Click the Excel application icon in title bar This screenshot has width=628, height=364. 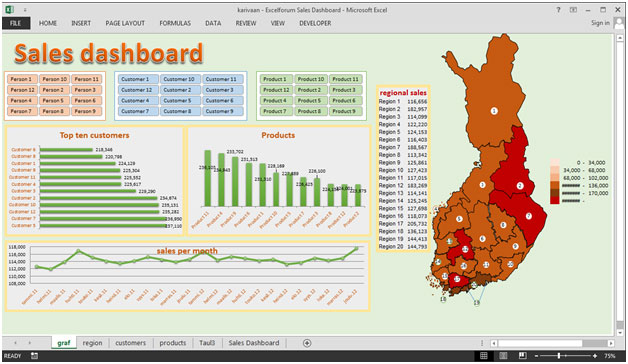[9, 10]
